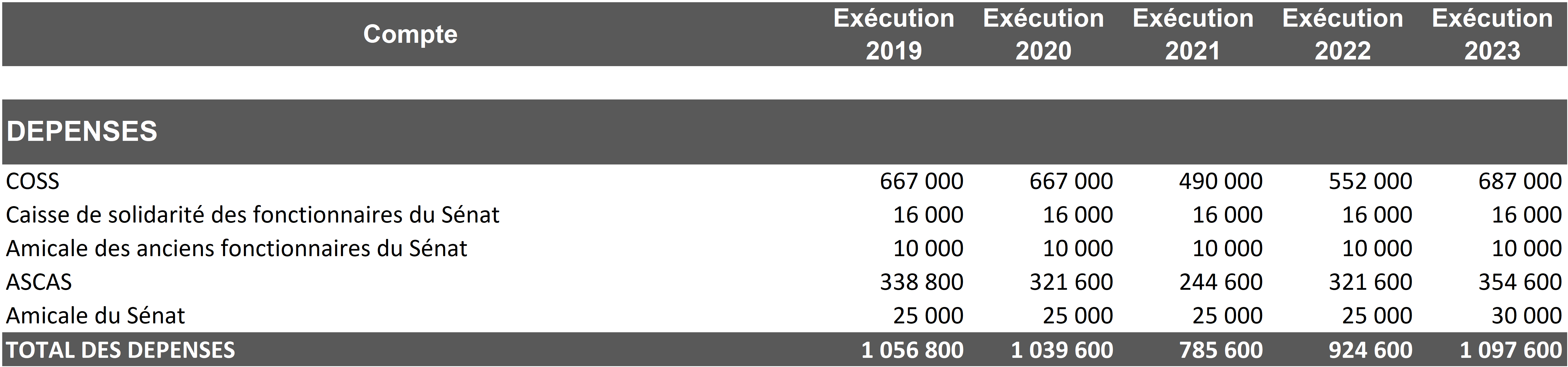Click the Exécution 2022 column header

coord(1343,34)
